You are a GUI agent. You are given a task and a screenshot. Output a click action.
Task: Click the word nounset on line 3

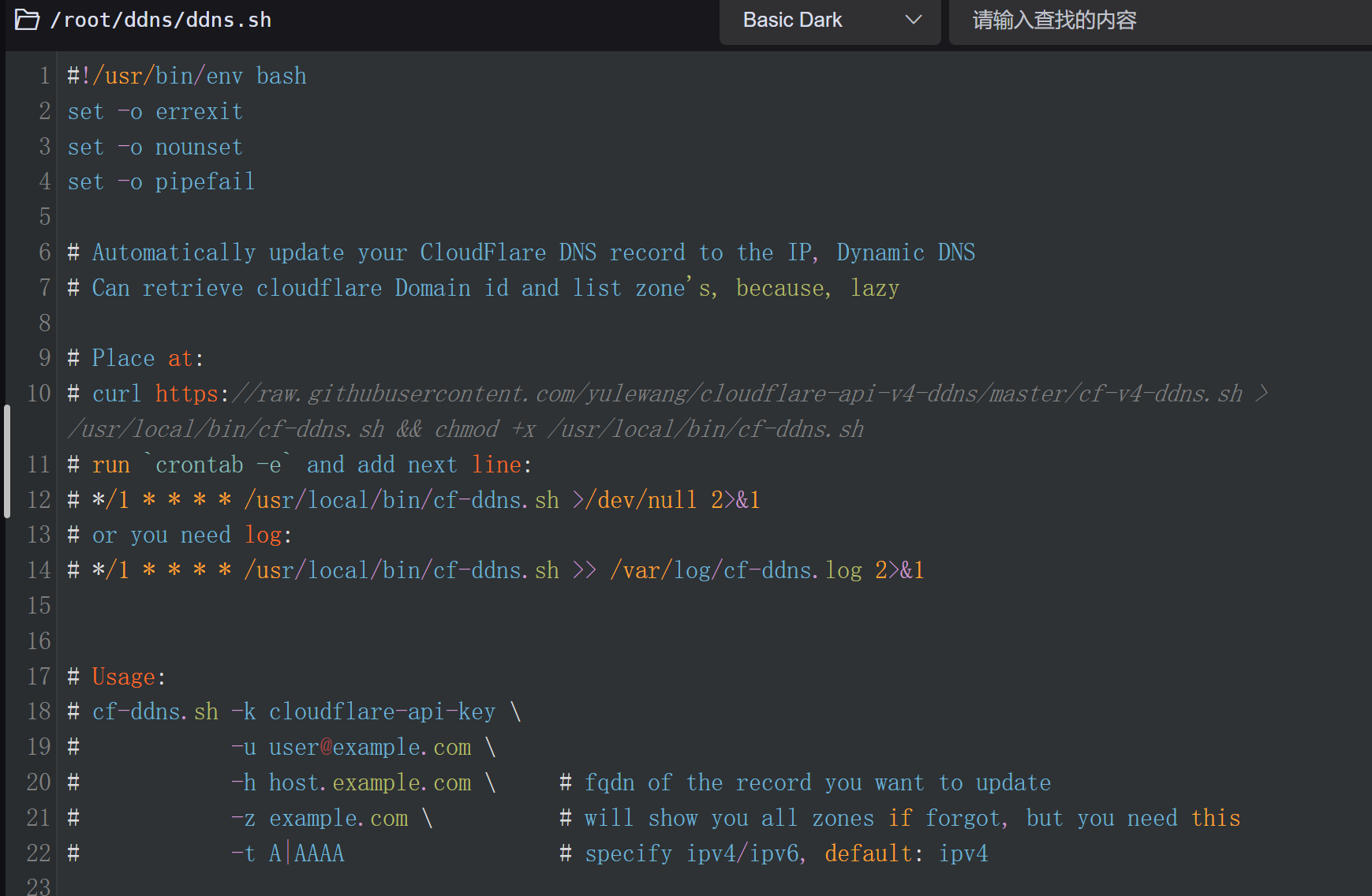(x=199, y=147)
